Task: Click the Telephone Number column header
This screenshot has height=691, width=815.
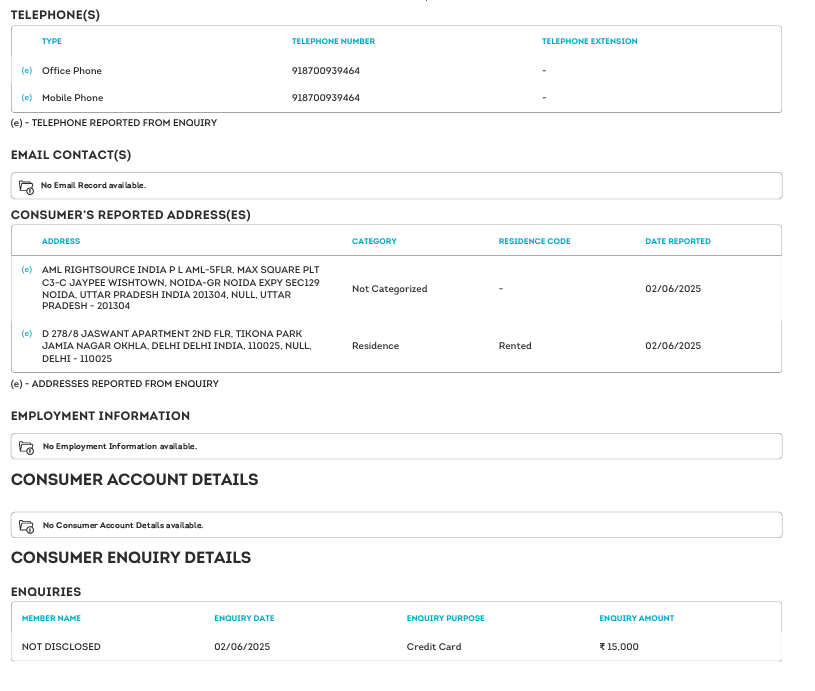Action: coord(333,42)
